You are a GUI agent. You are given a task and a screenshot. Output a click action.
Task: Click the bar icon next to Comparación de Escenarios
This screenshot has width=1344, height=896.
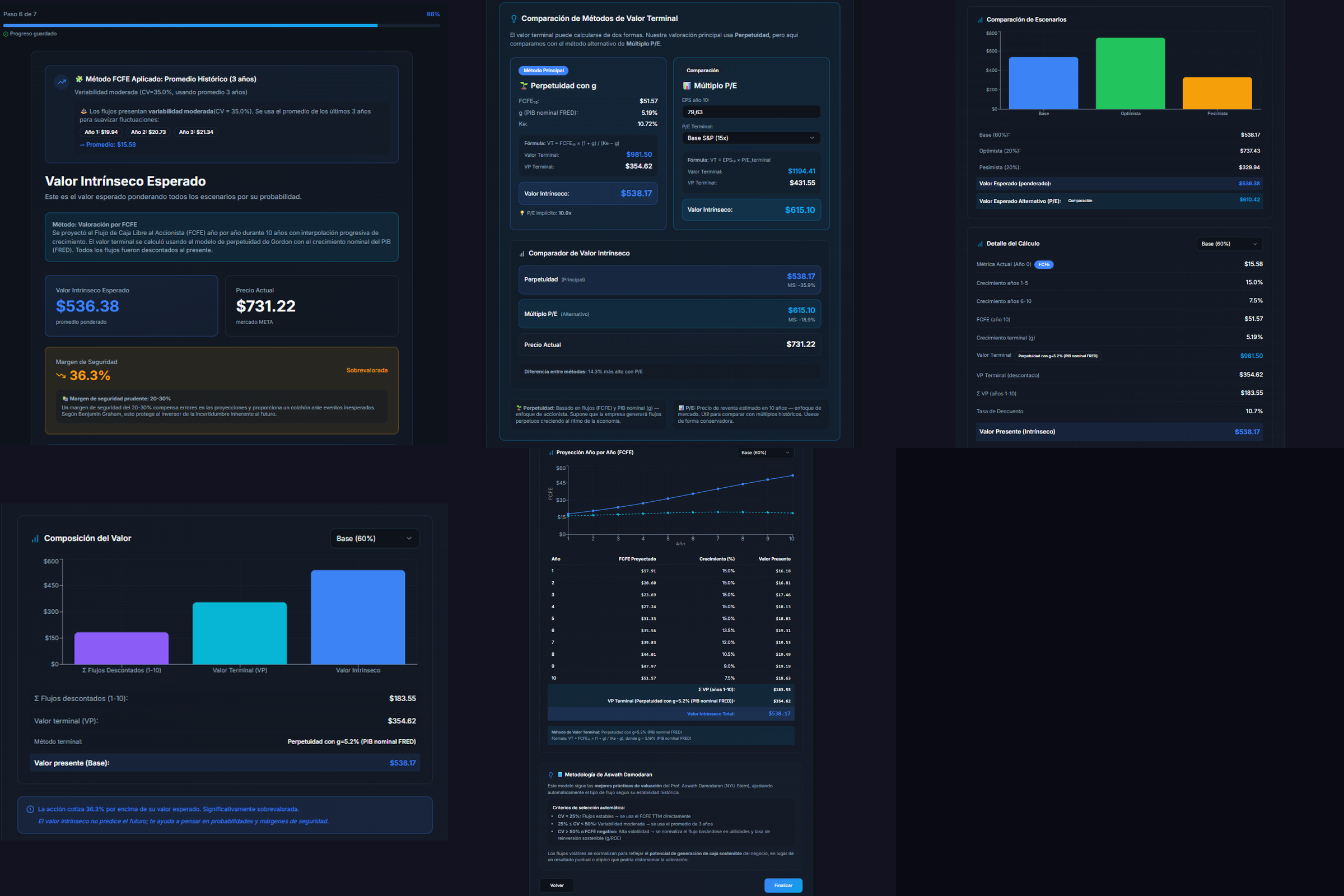(x=980, y=20)
